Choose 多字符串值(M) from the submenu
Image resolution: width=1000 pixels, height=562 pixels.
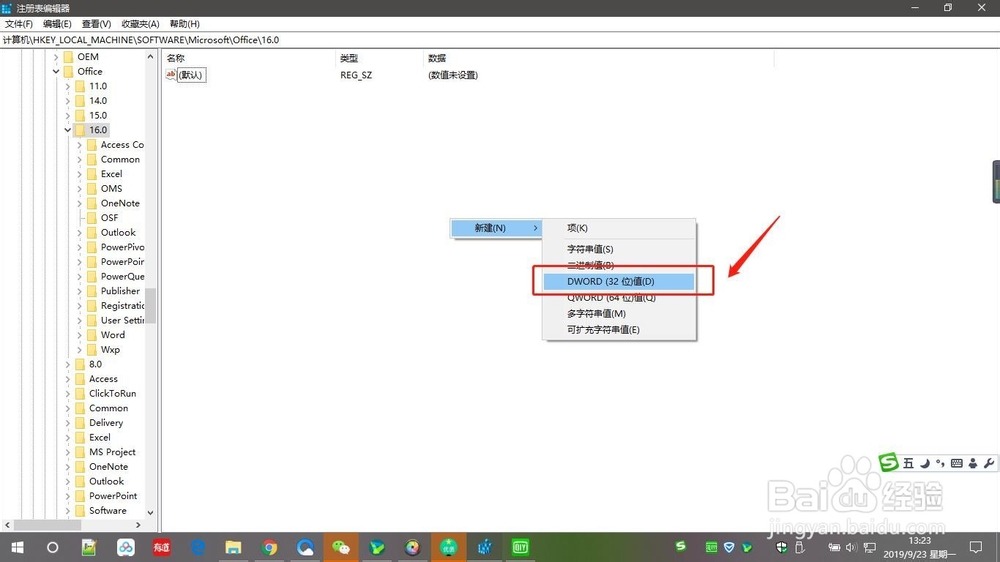pos(619,313)
